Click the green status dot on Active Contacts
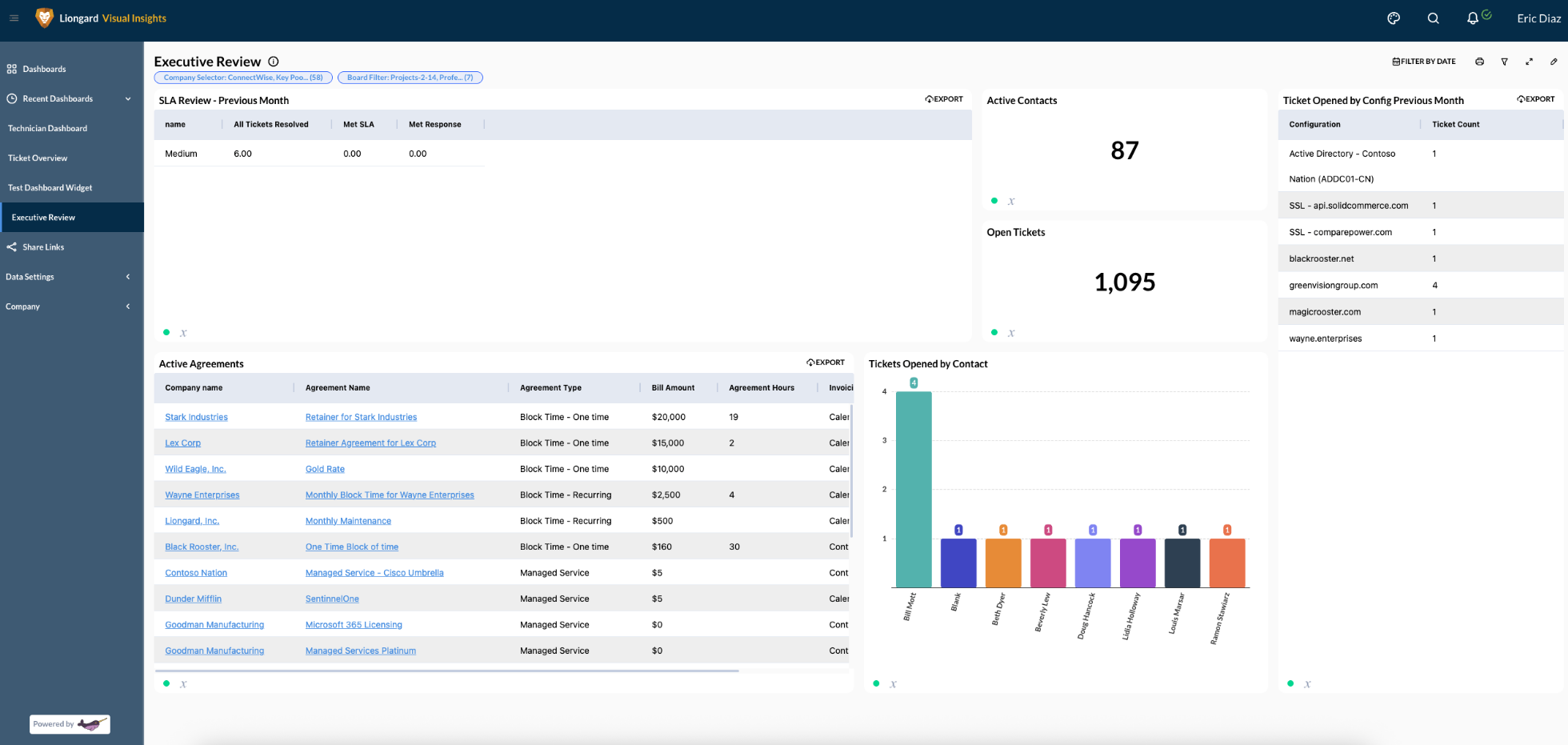 point(994,201)
